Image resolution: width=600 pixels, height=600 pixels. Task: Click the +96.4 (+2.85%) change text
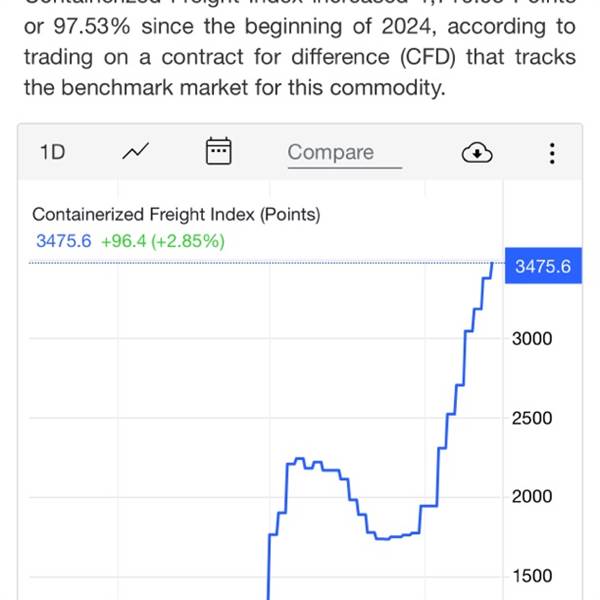(163, 241)
